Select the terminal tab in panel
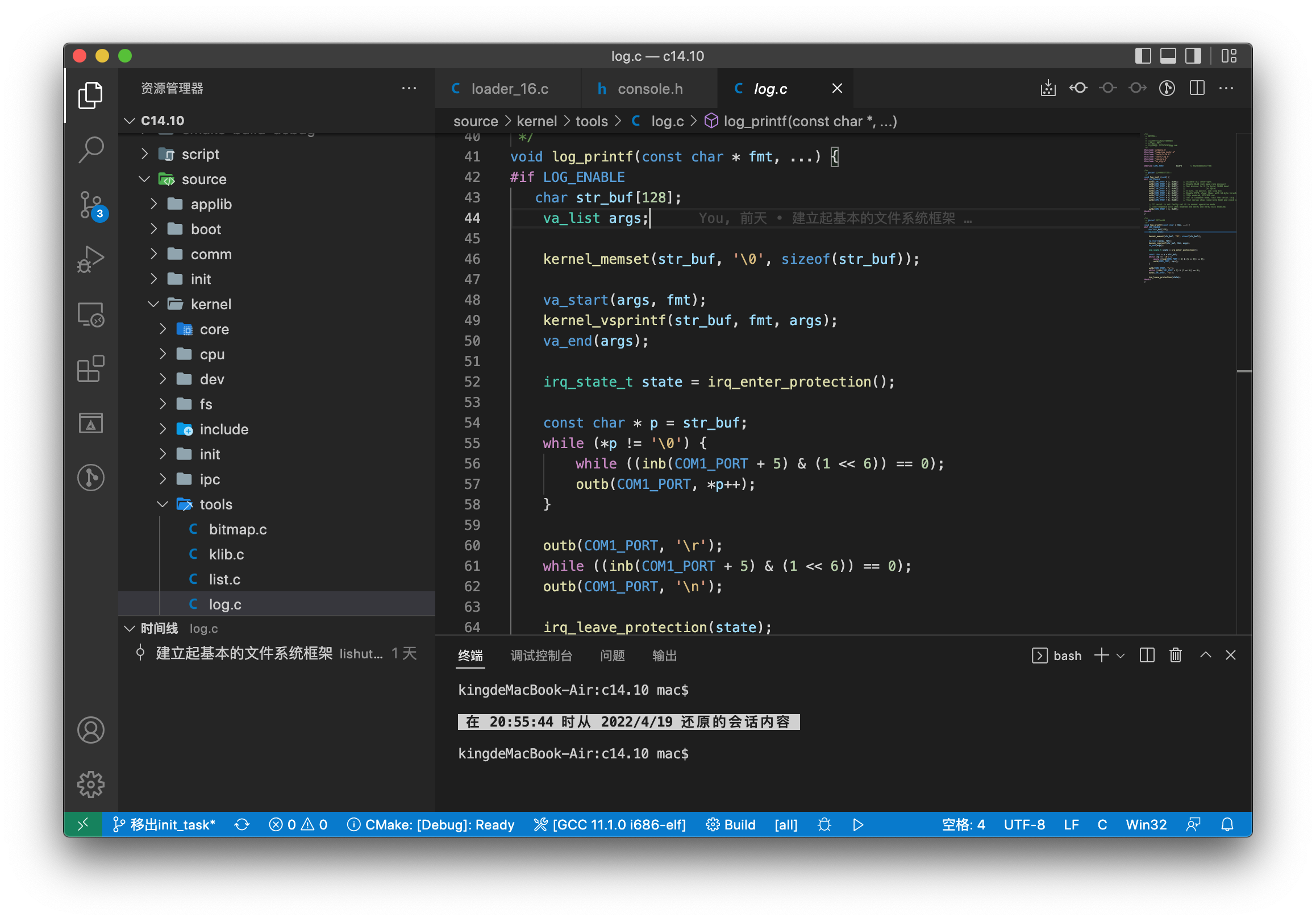 pyautogui.click(x=470, y=656)
